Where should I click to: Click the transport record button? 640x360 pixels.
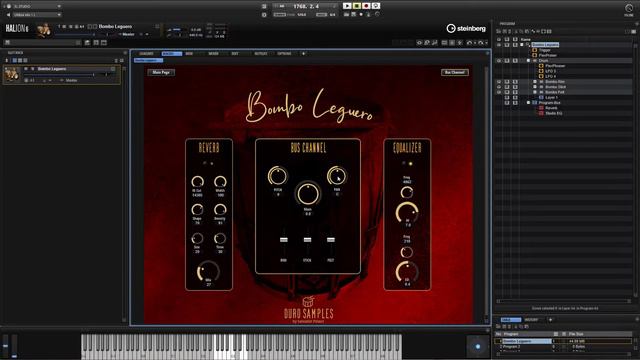click(366, 6)
